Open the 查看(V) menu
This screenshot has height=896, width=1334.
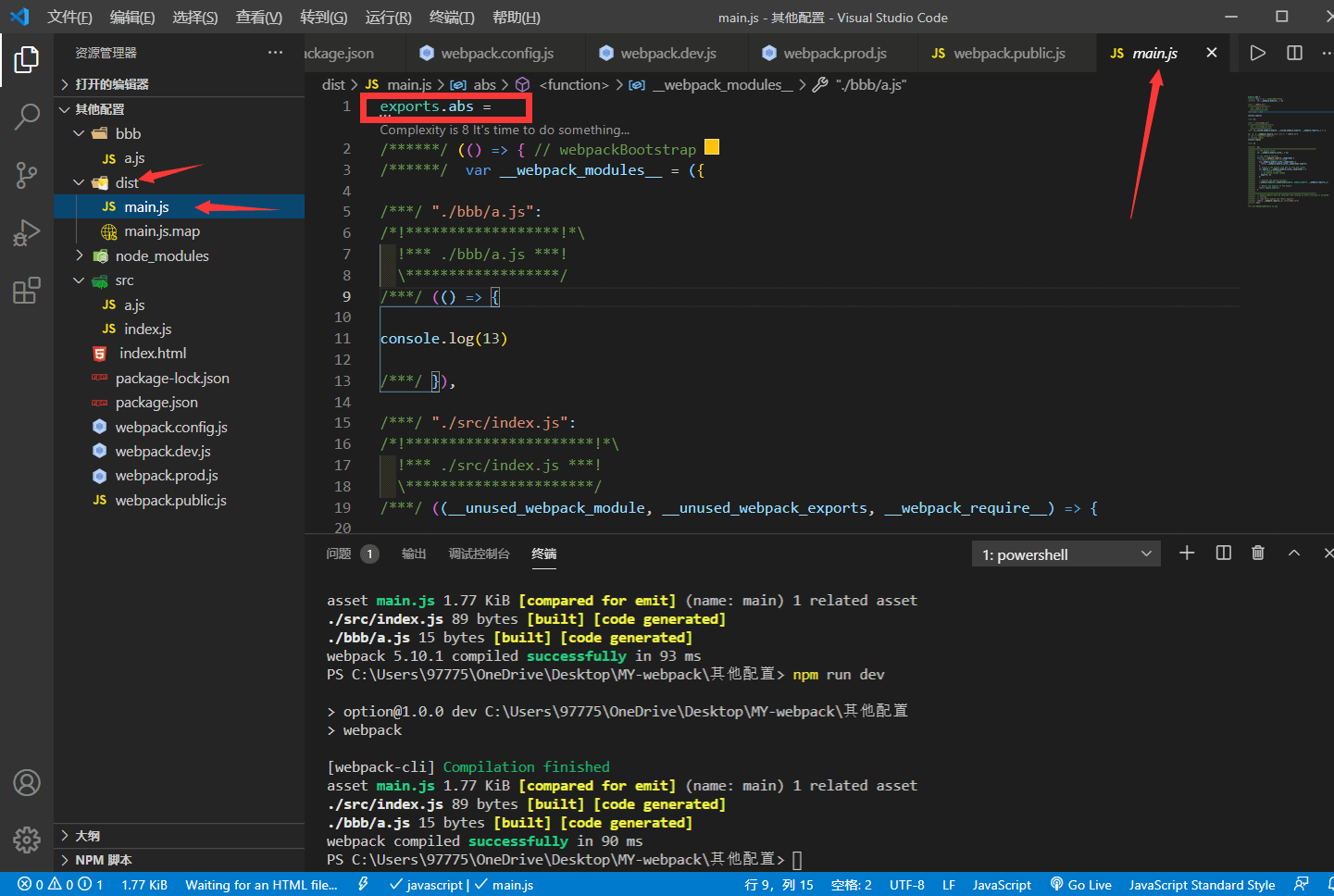pyautogui.click(x=259, y=18)
